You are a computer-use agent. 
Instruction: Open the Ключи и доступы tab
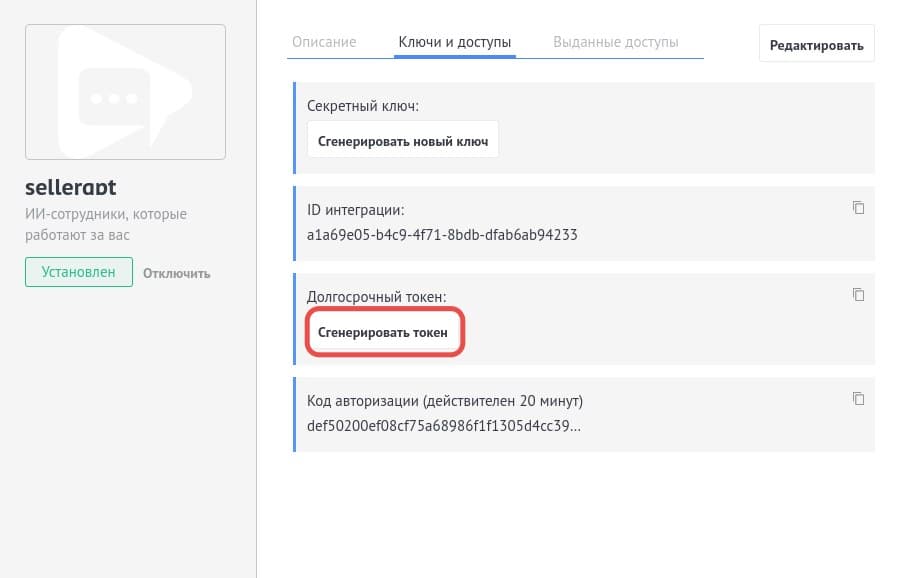[454, 42]
